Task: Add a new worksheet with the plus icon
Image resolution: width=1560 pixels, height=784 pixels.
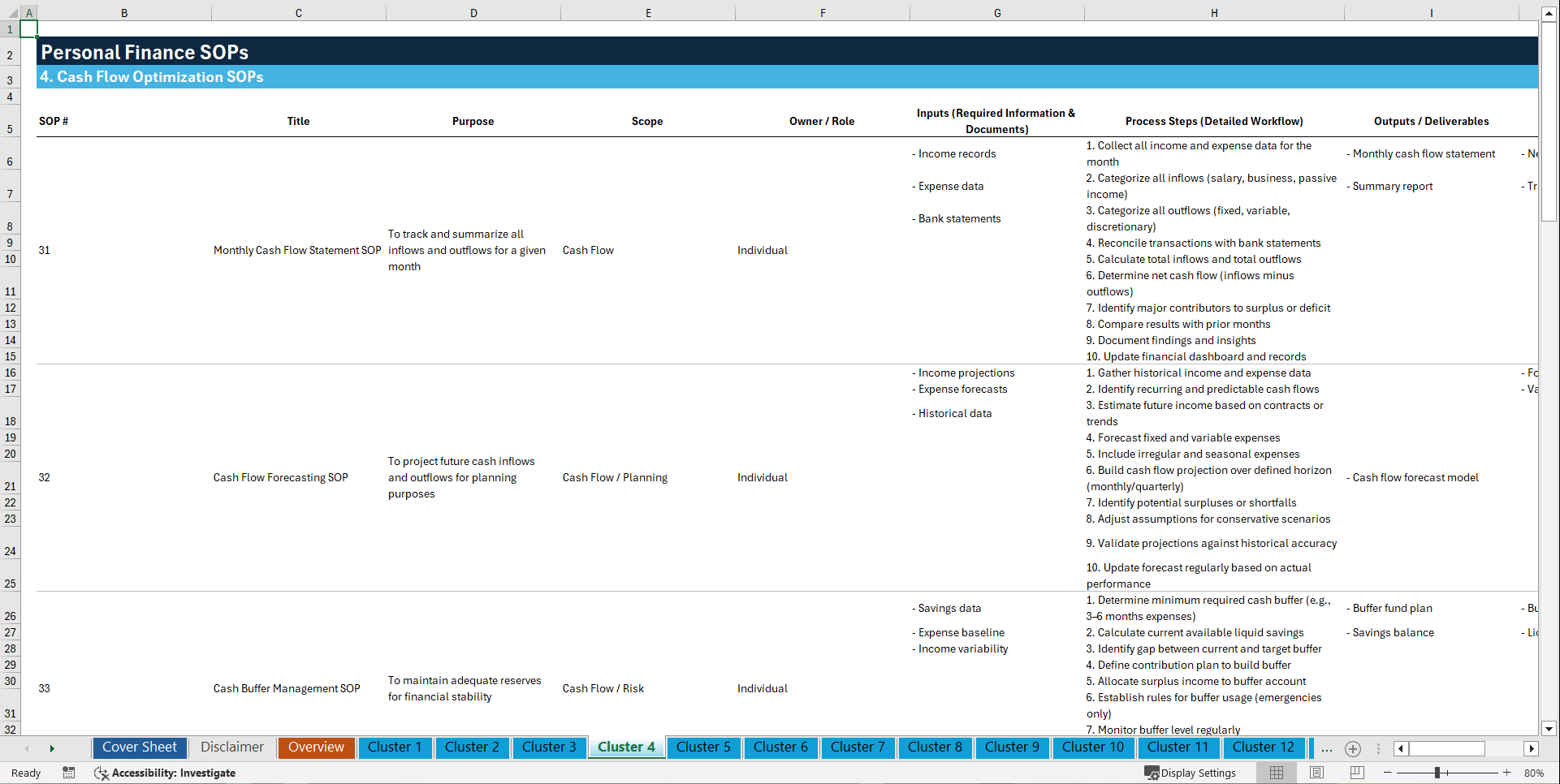Action: 1352,748
